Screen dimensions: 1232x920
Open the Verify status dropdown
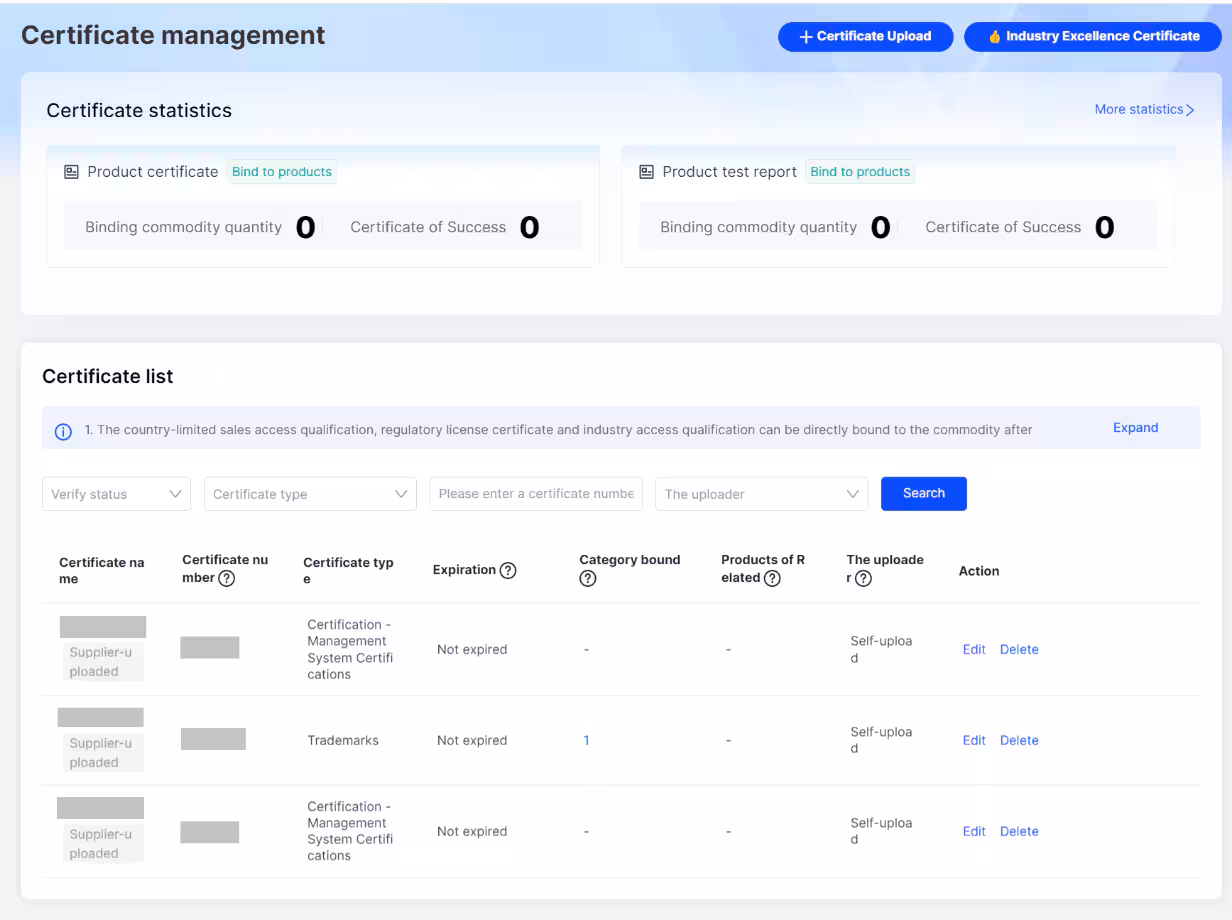click(116, 494)
